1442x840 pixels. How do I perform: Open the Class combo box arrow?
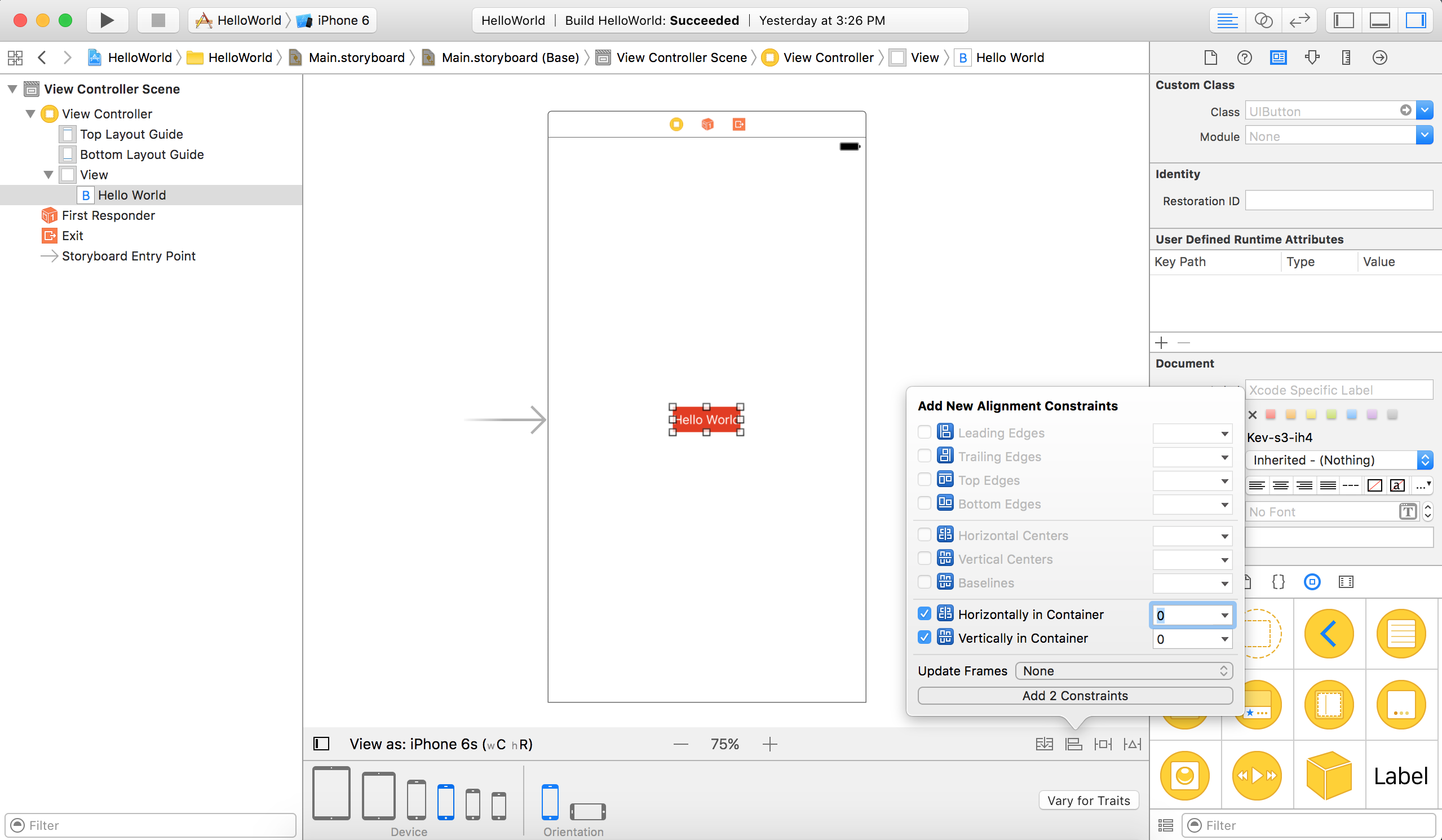(x=1425, y=110)
